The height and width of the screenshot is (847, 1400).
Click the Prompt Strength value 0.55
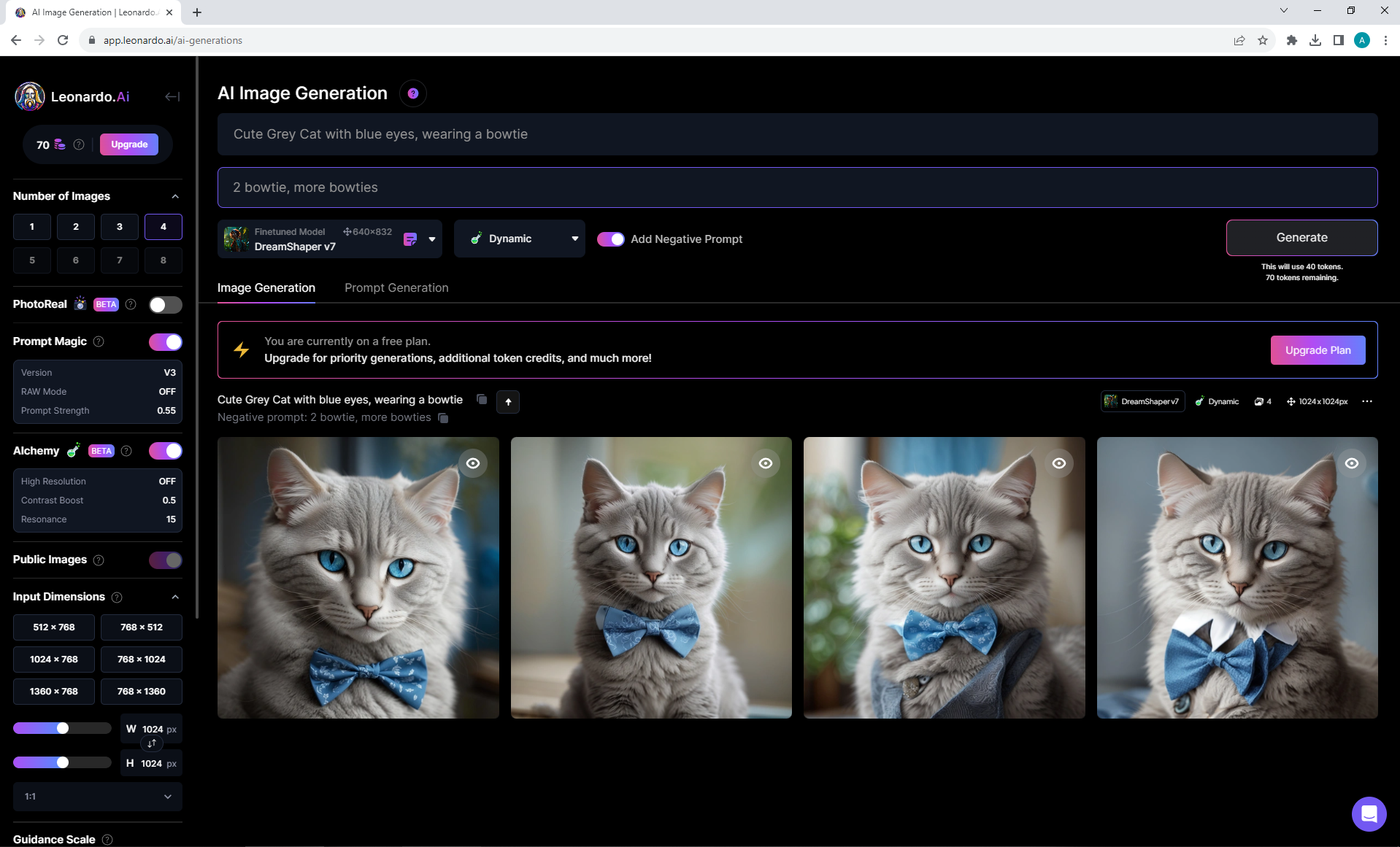[166, 411]
